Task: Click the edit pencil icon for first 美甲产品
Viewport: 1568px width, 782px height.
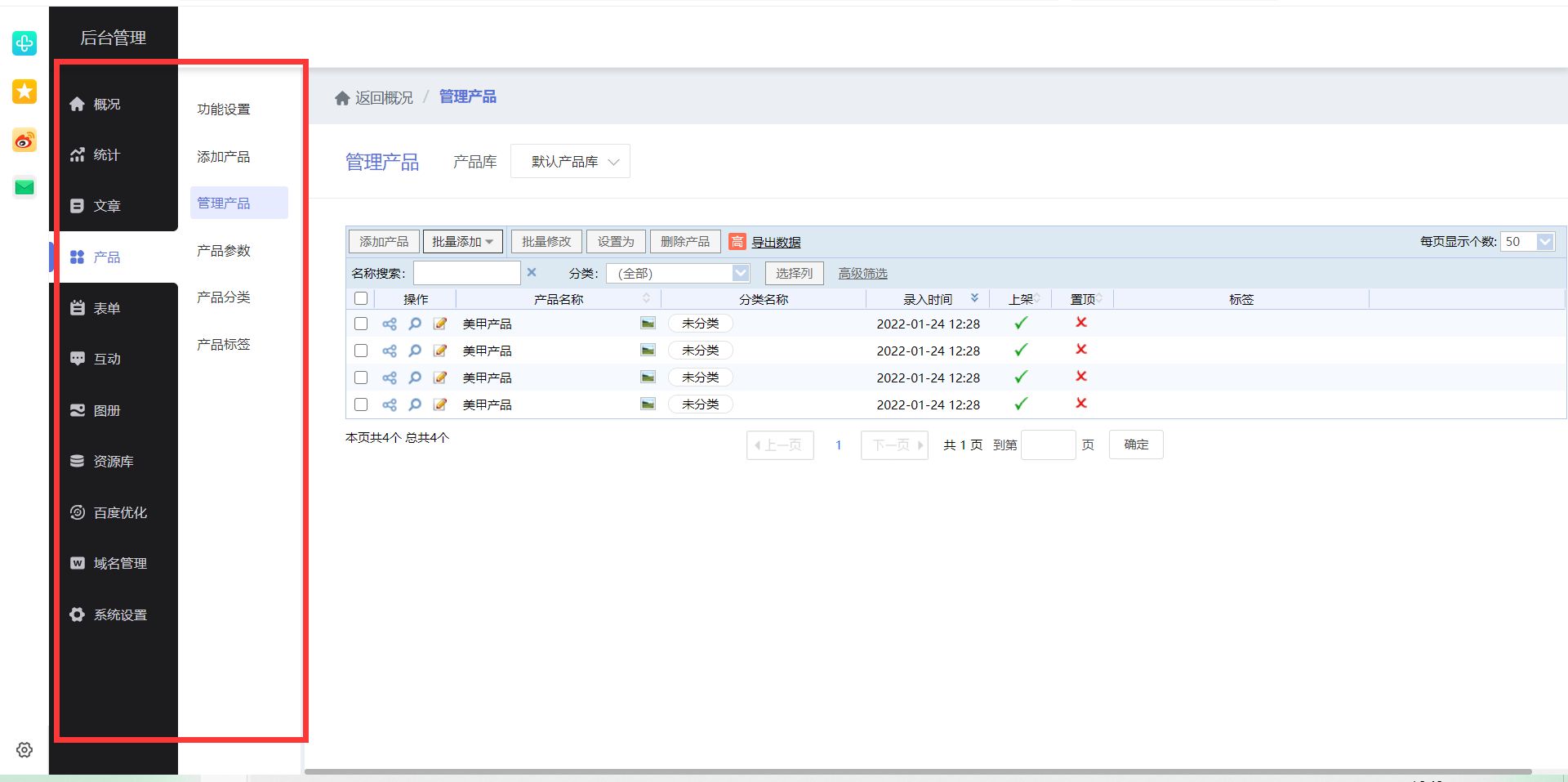Action: tap(440, 324)
